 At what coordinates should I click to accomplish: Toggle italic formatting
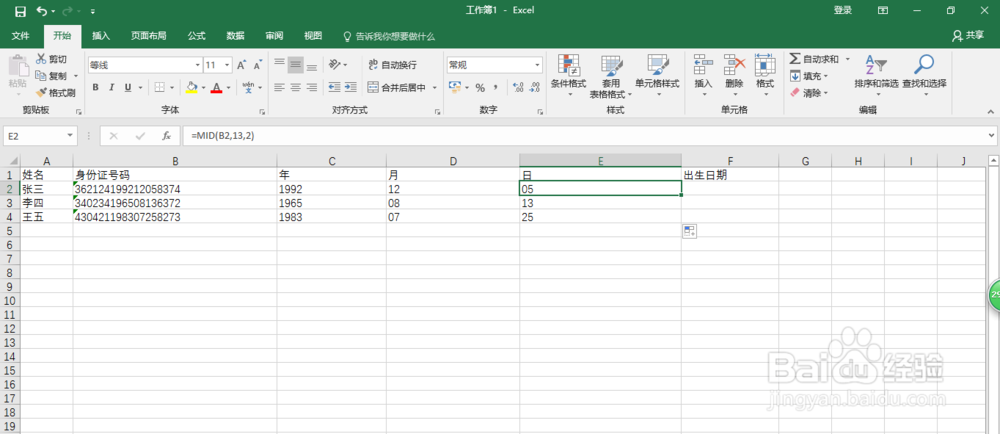pyautogui.click(x=112, y=87)
